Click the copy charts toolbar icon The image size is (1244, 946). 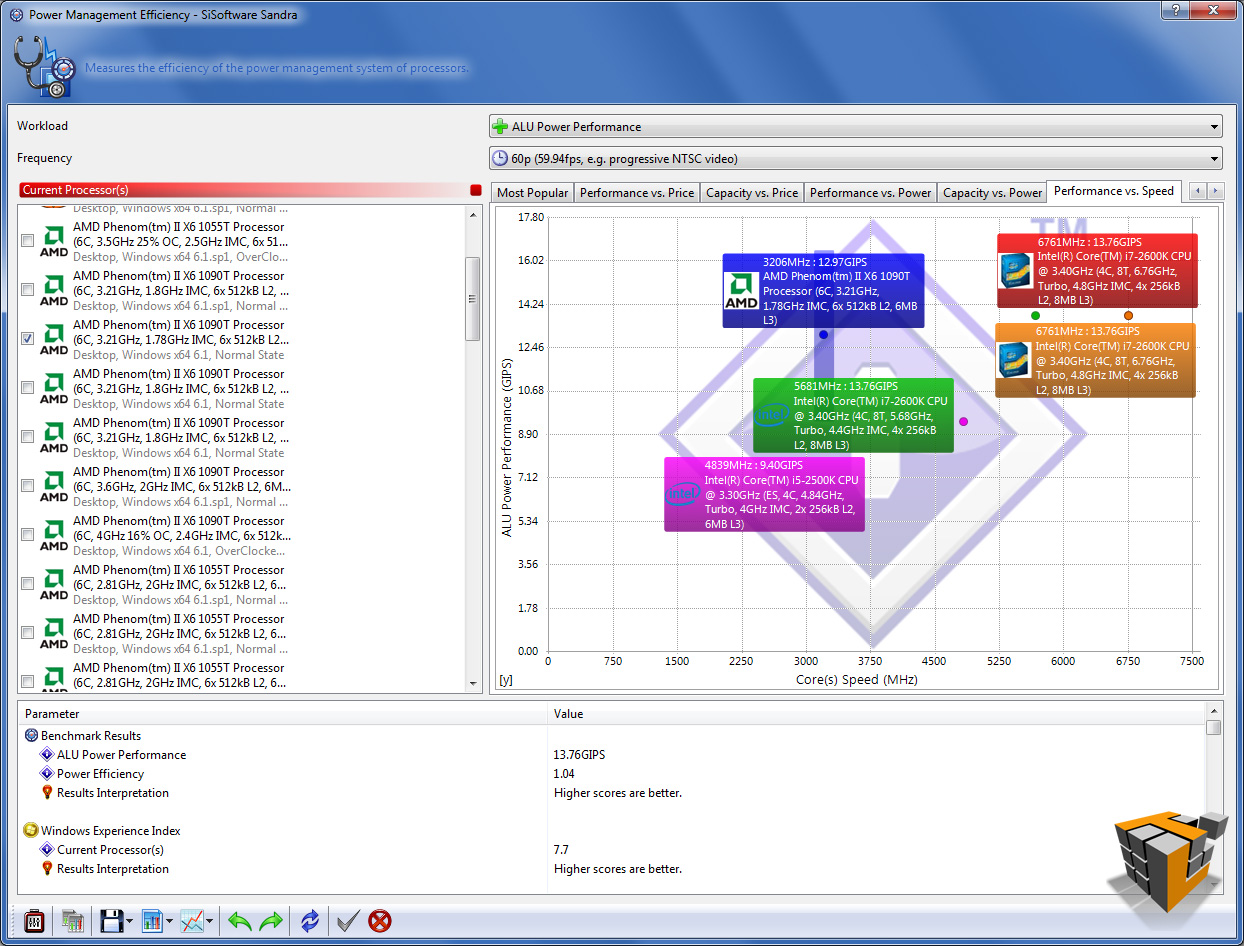(72, 921)
